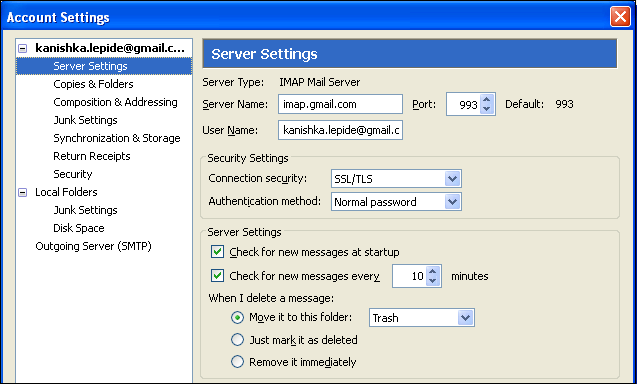The width and height of the screenshot is (637, 384).
Task: Decrease the minutes interval with down arrow
Action: click(x=433, y=281)
